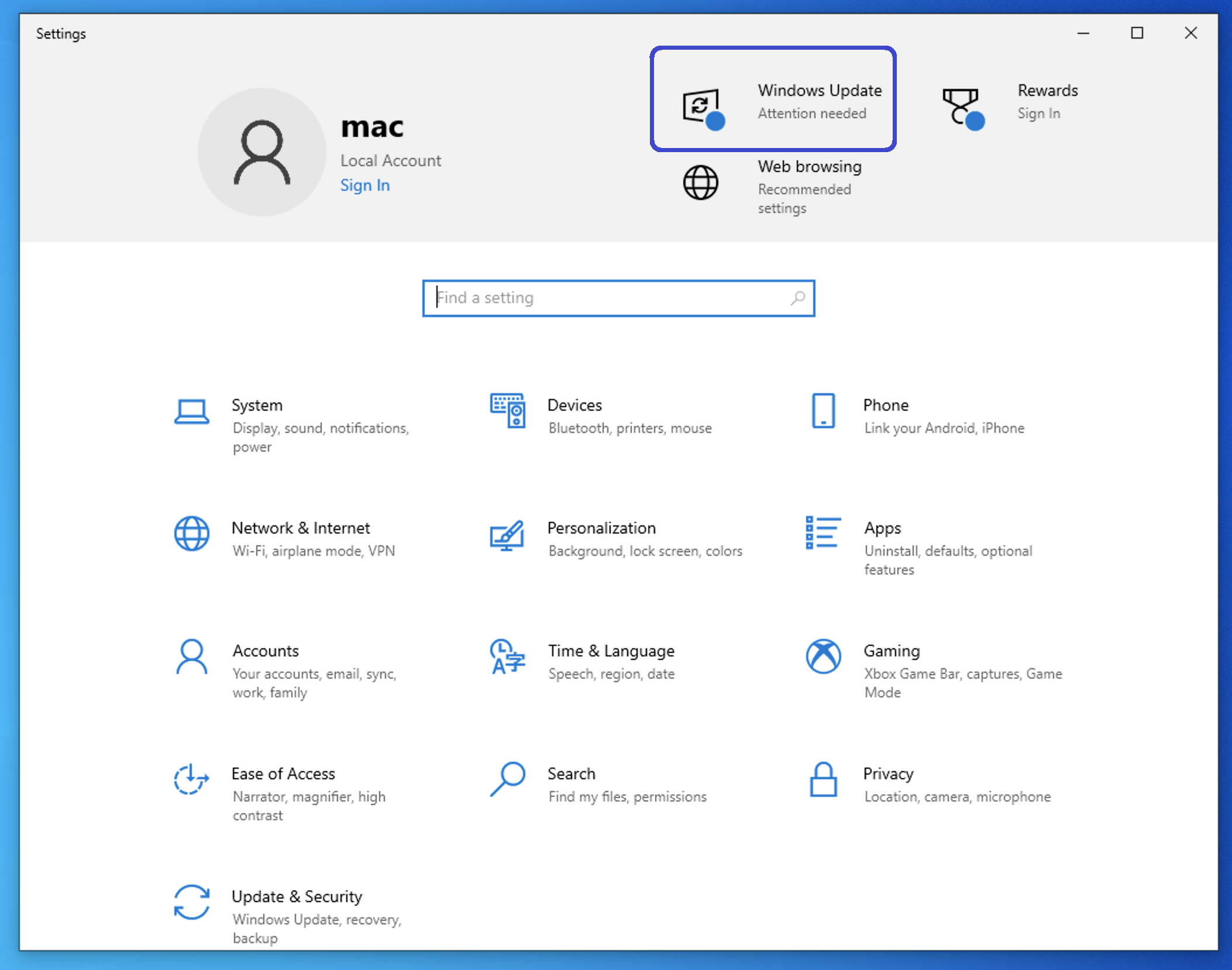
Task: Click 'Background, lock screen, colors' description
Action: pyautogui.click(x=645, y=551)
